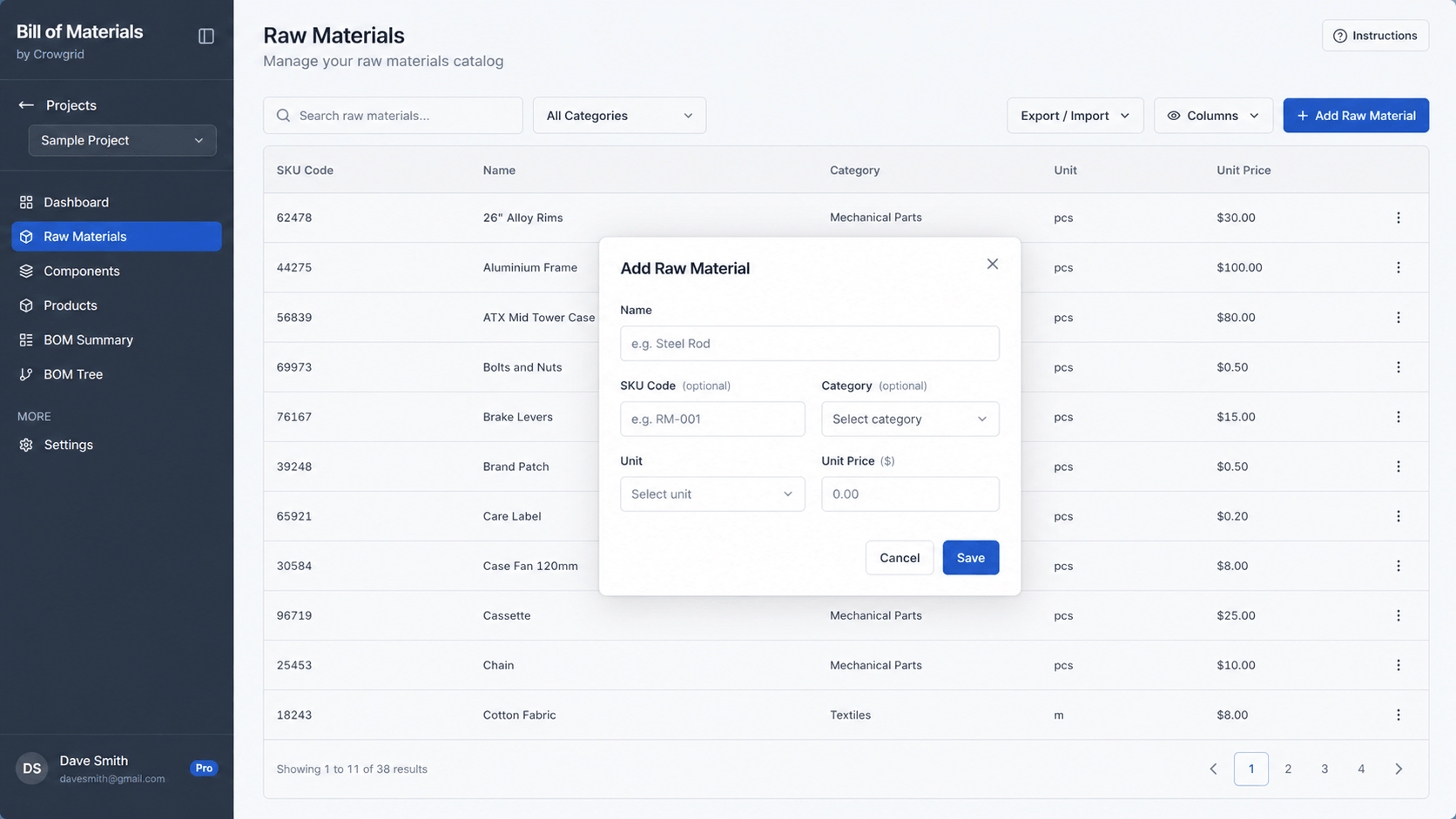
Task: Open the Instructions help button
Action: tap(1375, 36)
